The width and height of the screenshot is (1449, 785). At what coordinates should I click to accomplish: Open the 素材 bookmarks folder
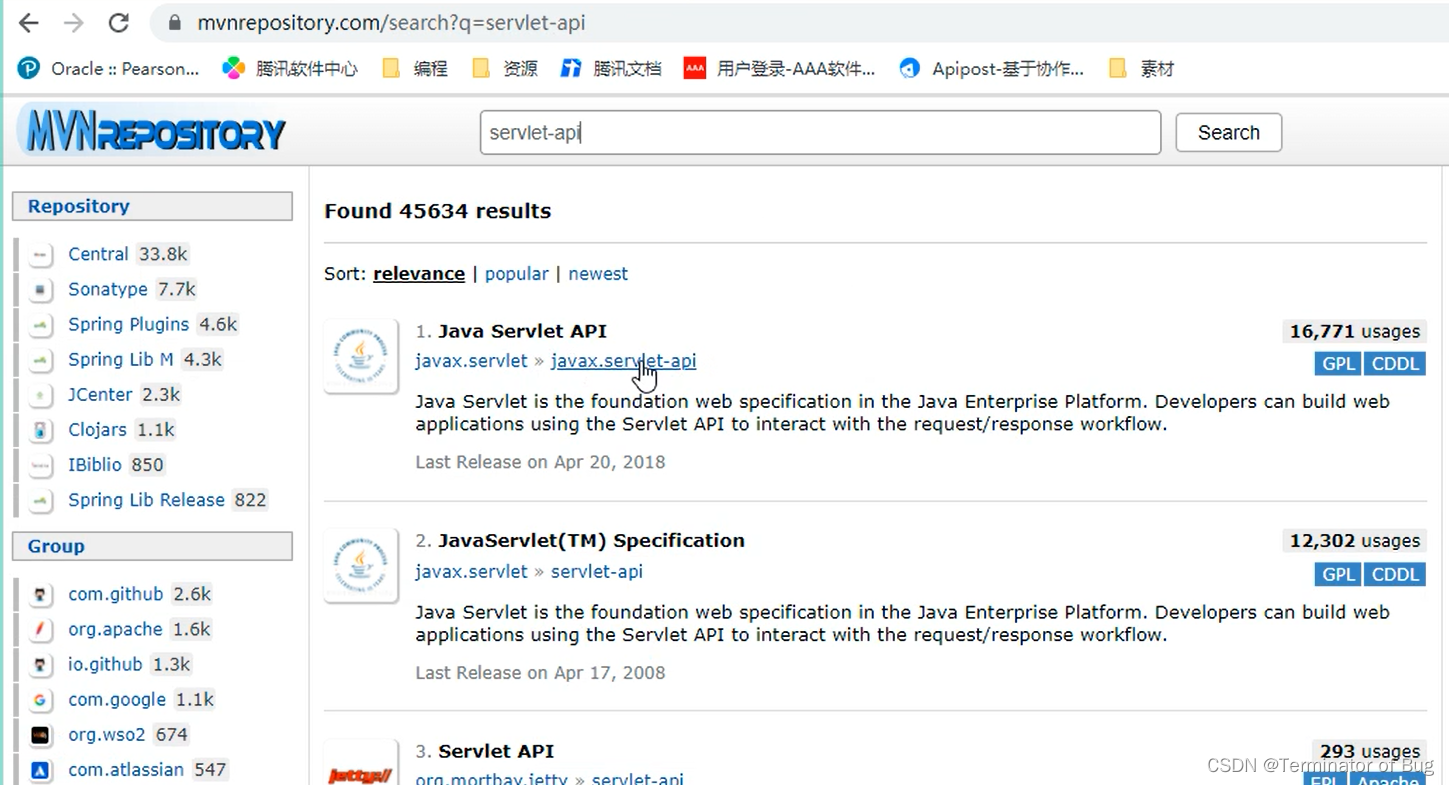(x=1141, y=68)
